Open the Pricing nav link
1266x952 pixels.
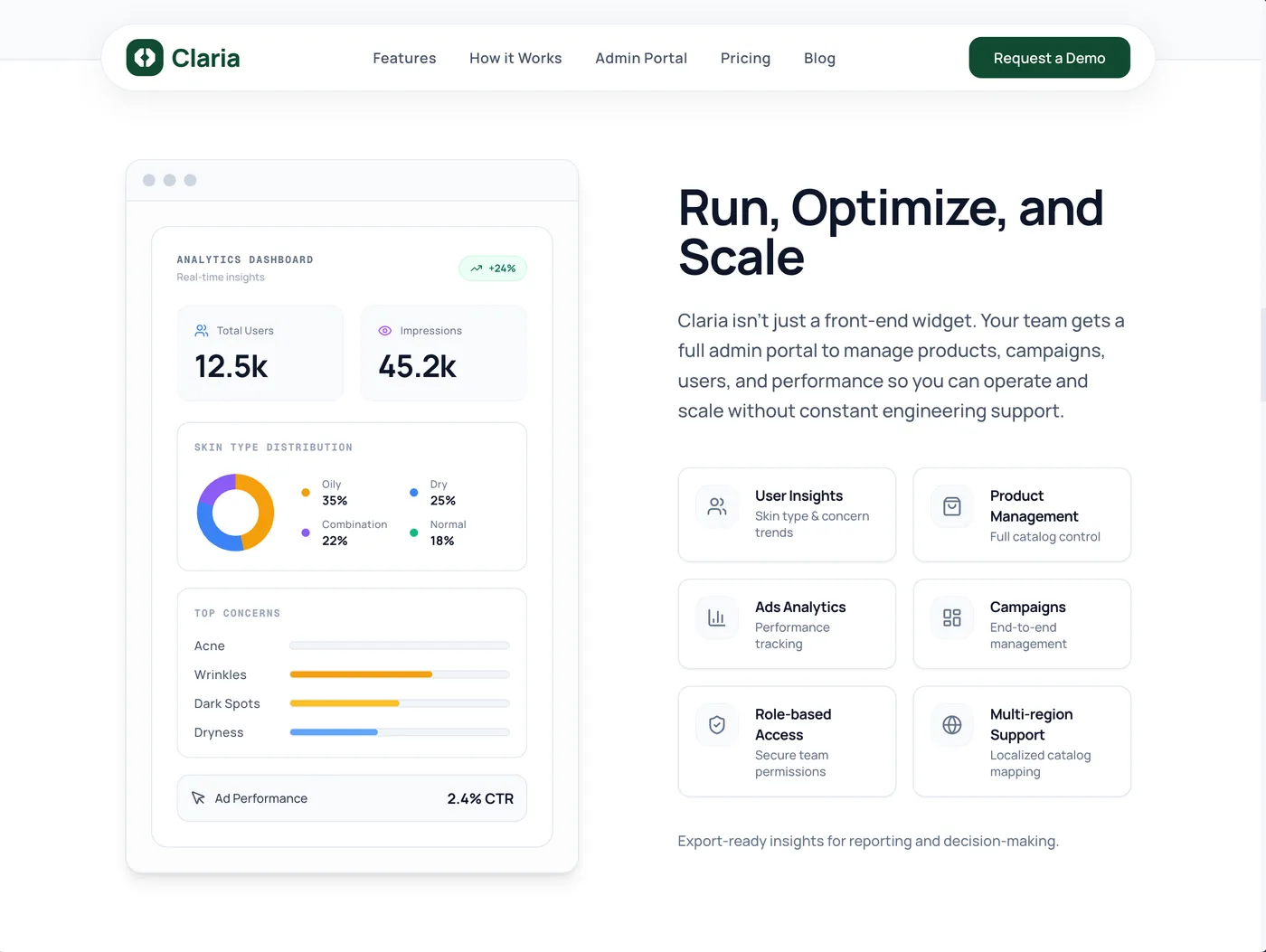tap(745, 58)
